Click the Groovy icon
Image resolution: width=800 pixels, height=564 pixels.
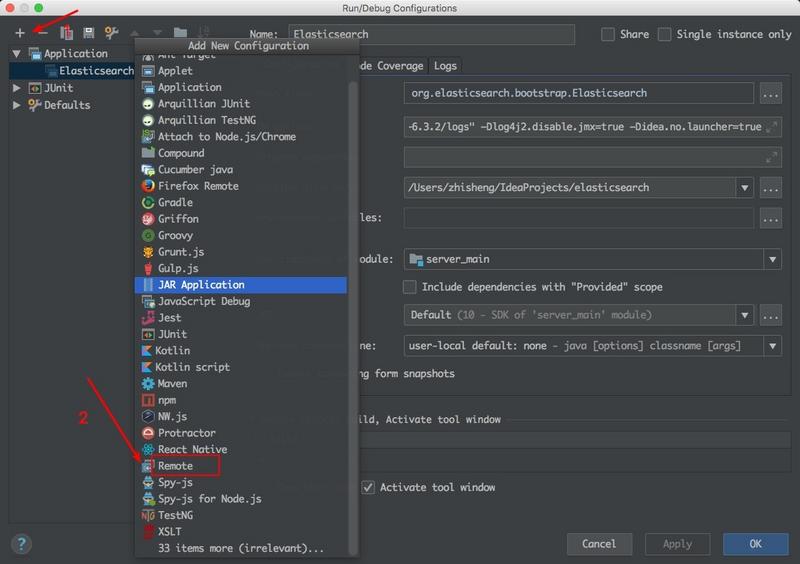pos(148,236)
